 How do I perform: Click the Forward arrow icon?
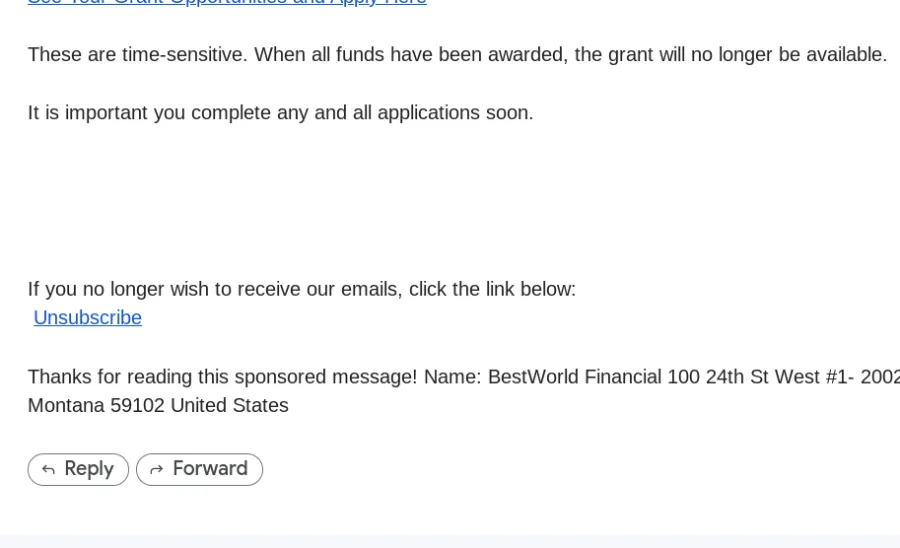156,470
